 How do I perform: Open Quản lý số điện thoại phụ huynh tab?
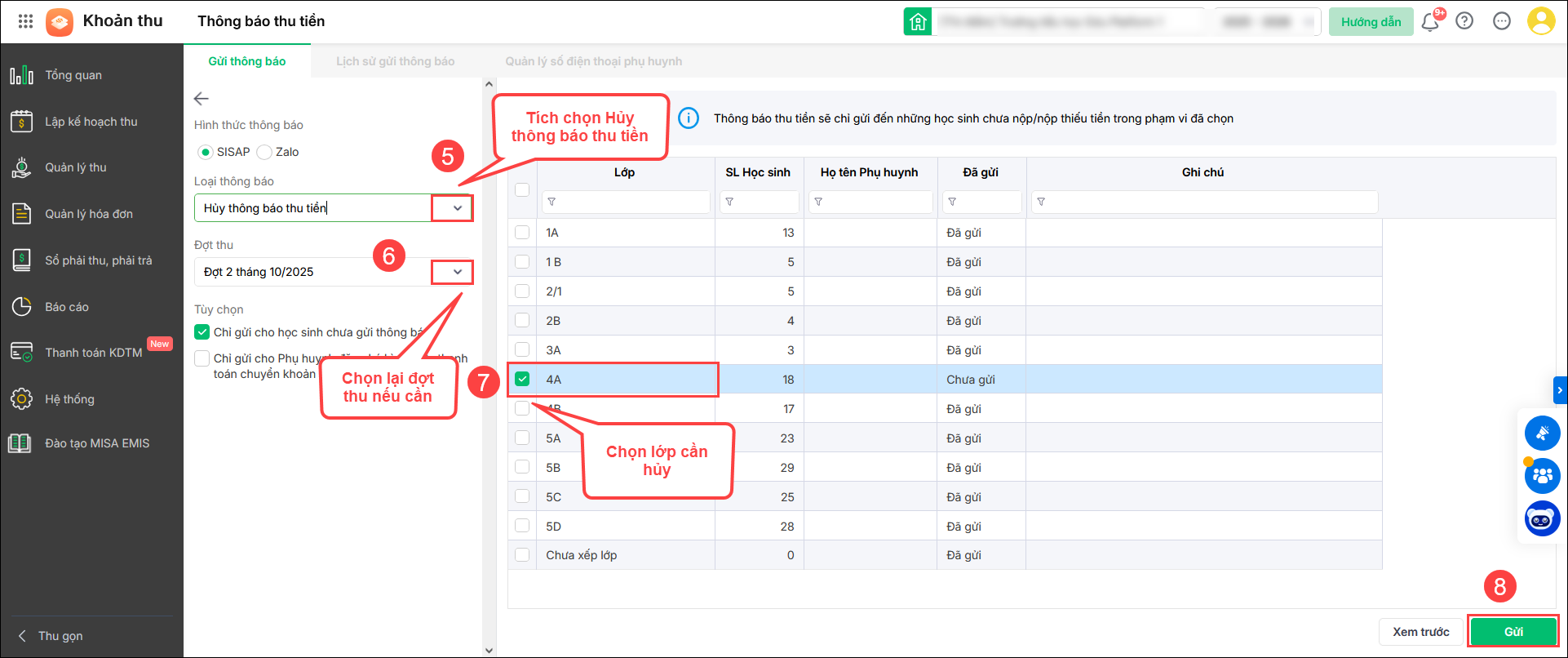[x=594, y=61]
